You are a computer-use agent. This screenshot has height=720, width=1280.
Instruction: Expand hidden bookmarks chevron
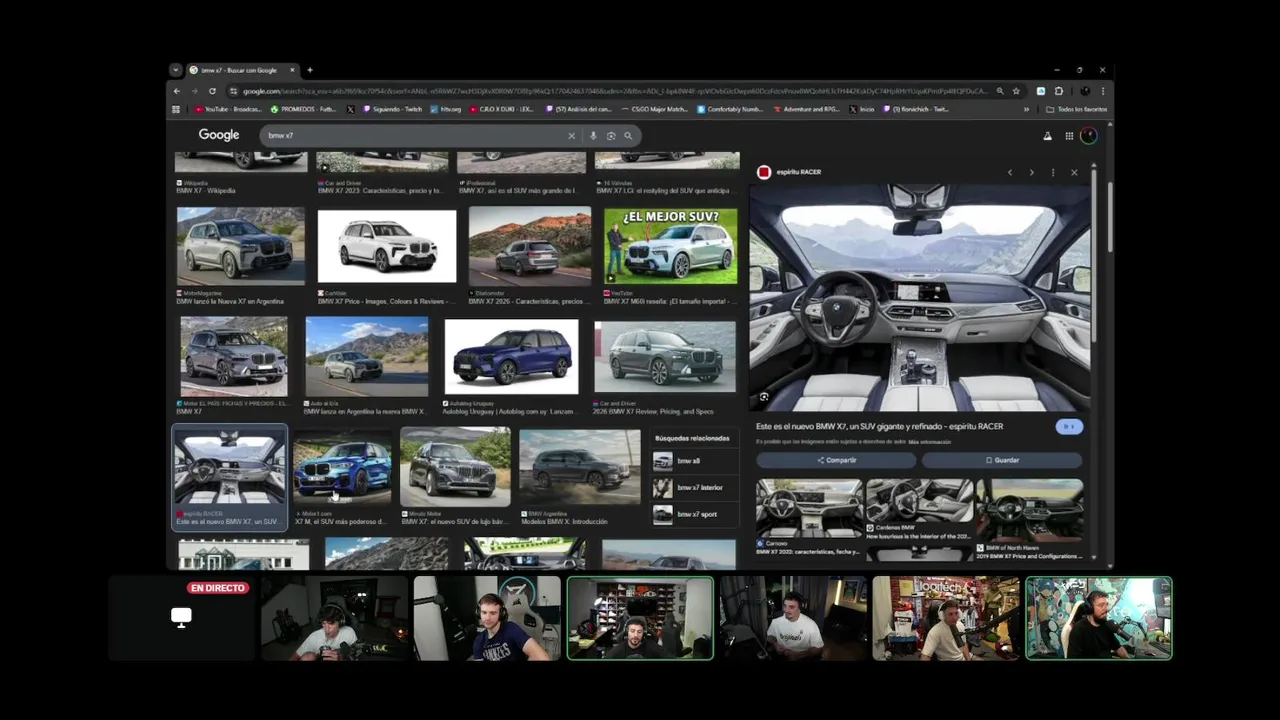[1026, 109]
